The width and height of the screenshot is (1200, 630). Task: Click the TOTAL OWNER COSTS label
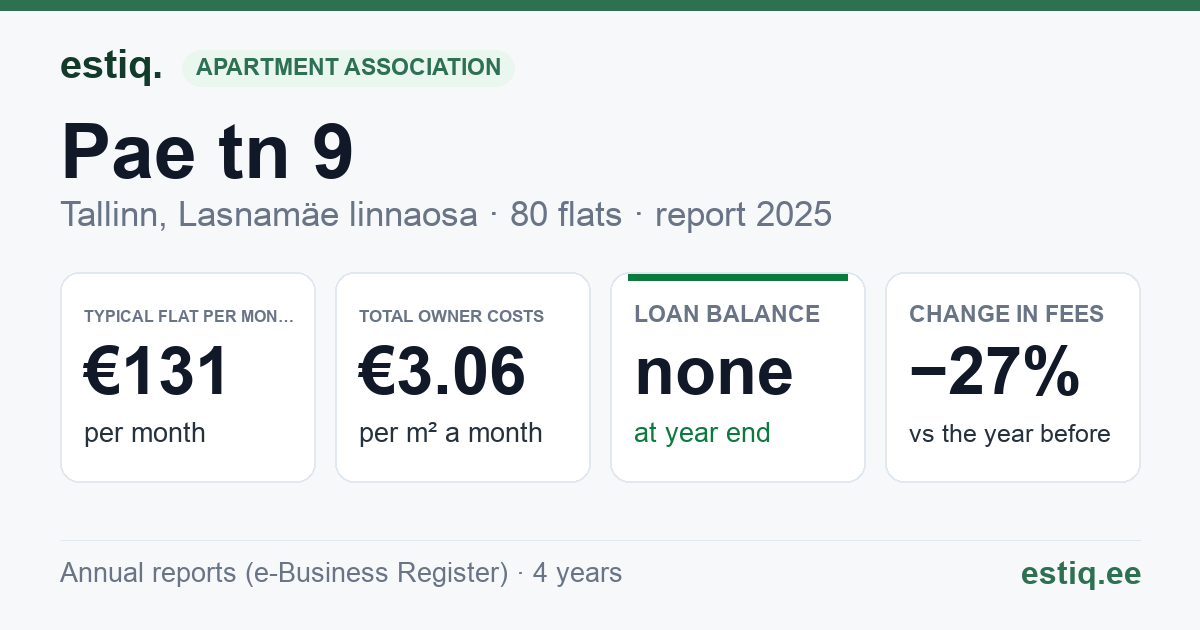[x=451, y=316]
